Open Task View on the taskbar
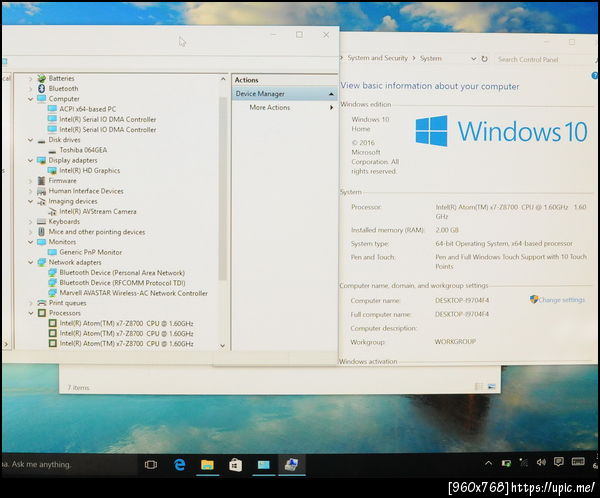 click(151, 465)
